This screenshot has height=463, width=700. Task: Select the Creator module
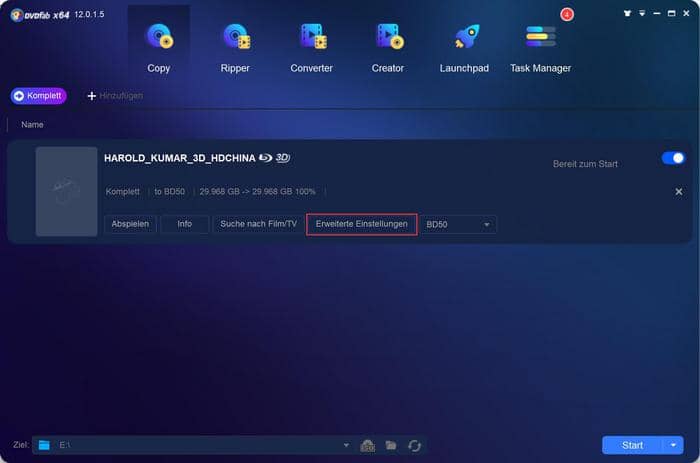coord(388,48)
